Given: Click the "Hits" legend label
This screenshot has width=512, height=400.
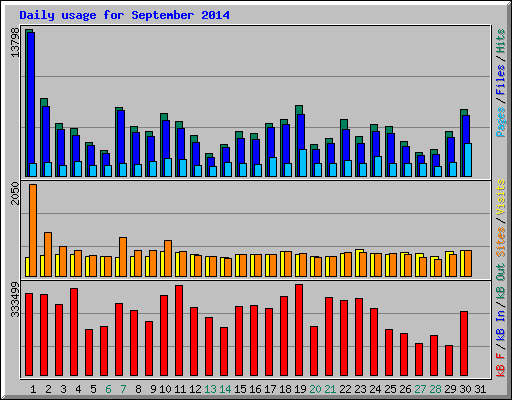Looking at the screenshot, I should pos(500,41).
